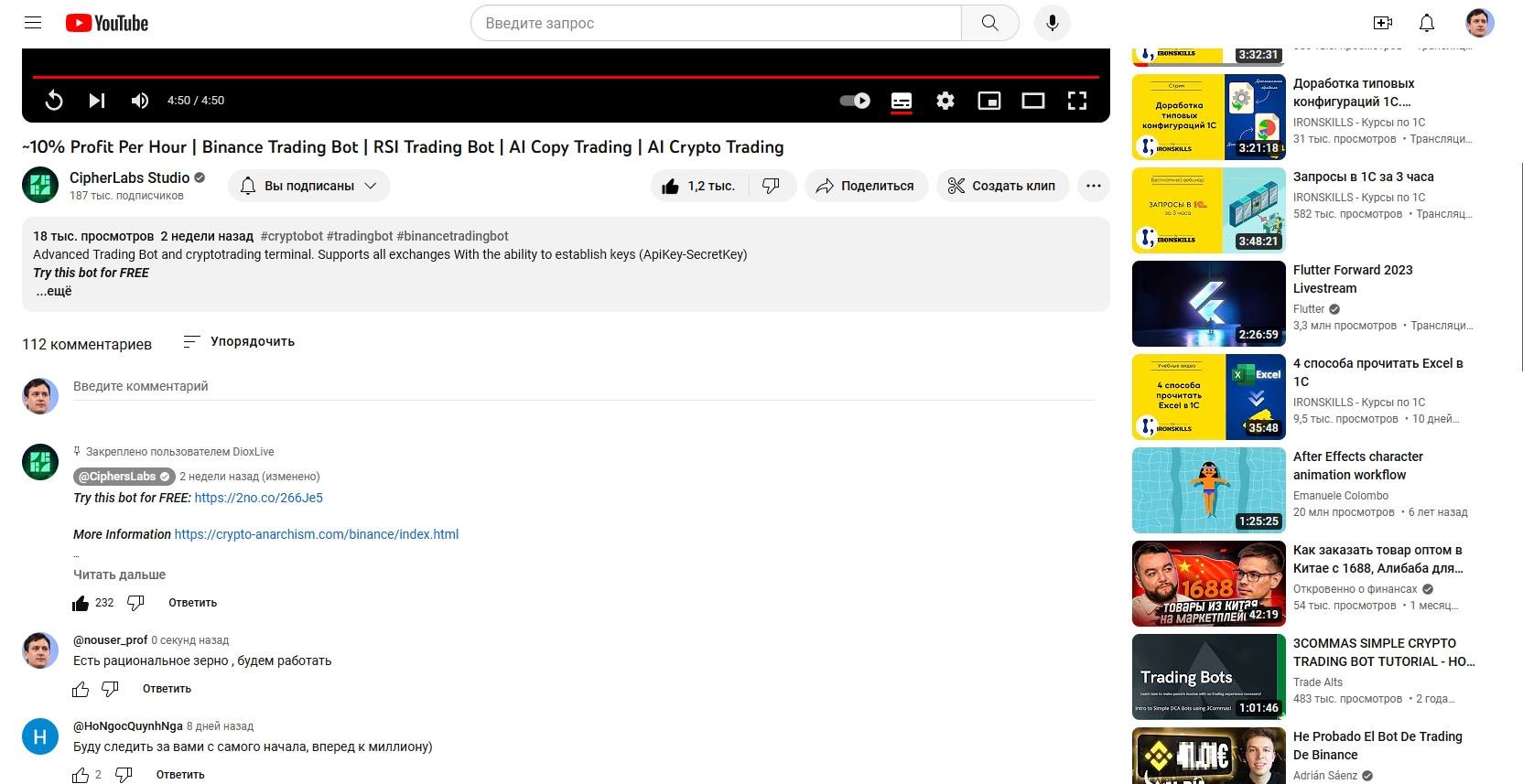This screenshot has height=784, width=1523.
Task: Dislike the video
Action: click(772, 186)
